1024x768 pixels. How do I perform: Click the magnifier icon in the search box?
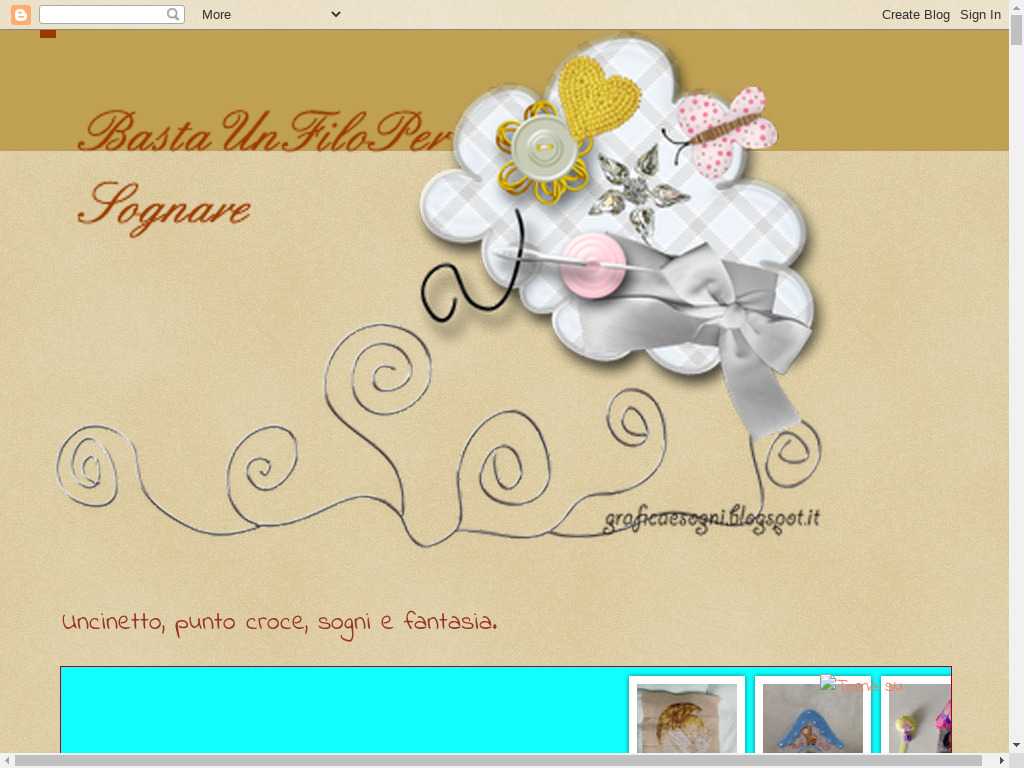point(173,14)
